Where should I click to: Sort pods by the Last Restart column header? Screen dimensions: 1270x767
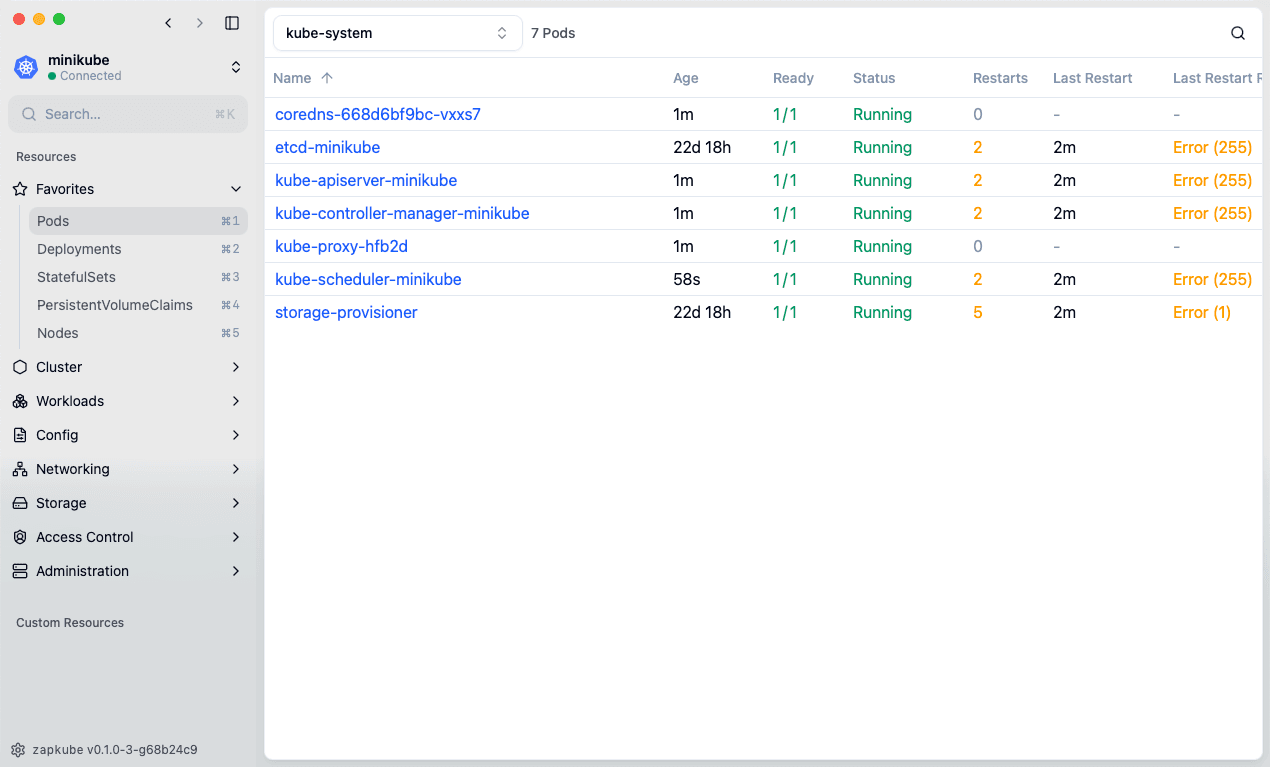(x=1093, y=78)
